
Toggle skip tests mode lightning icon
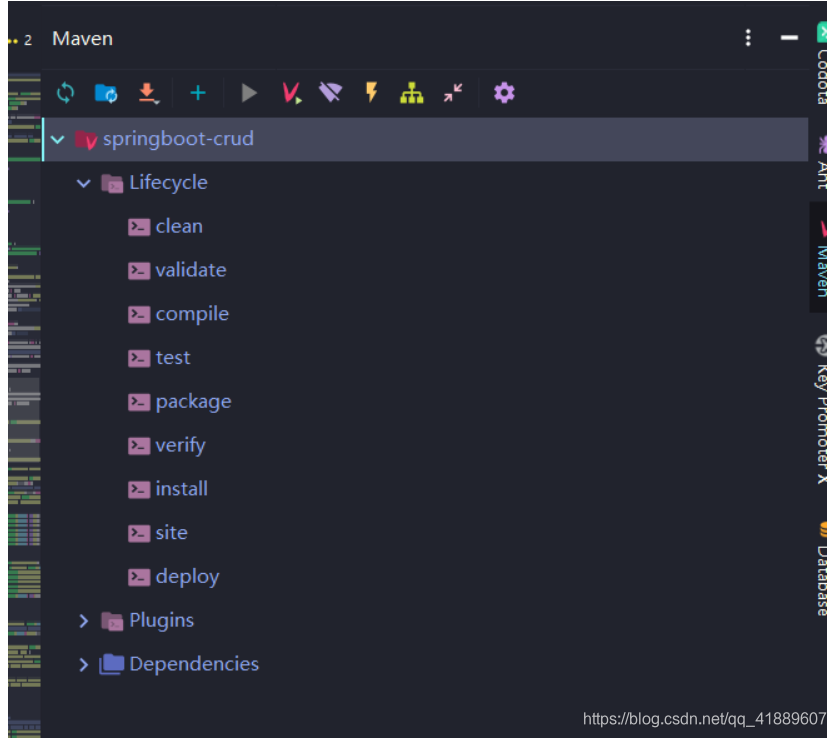372,92
